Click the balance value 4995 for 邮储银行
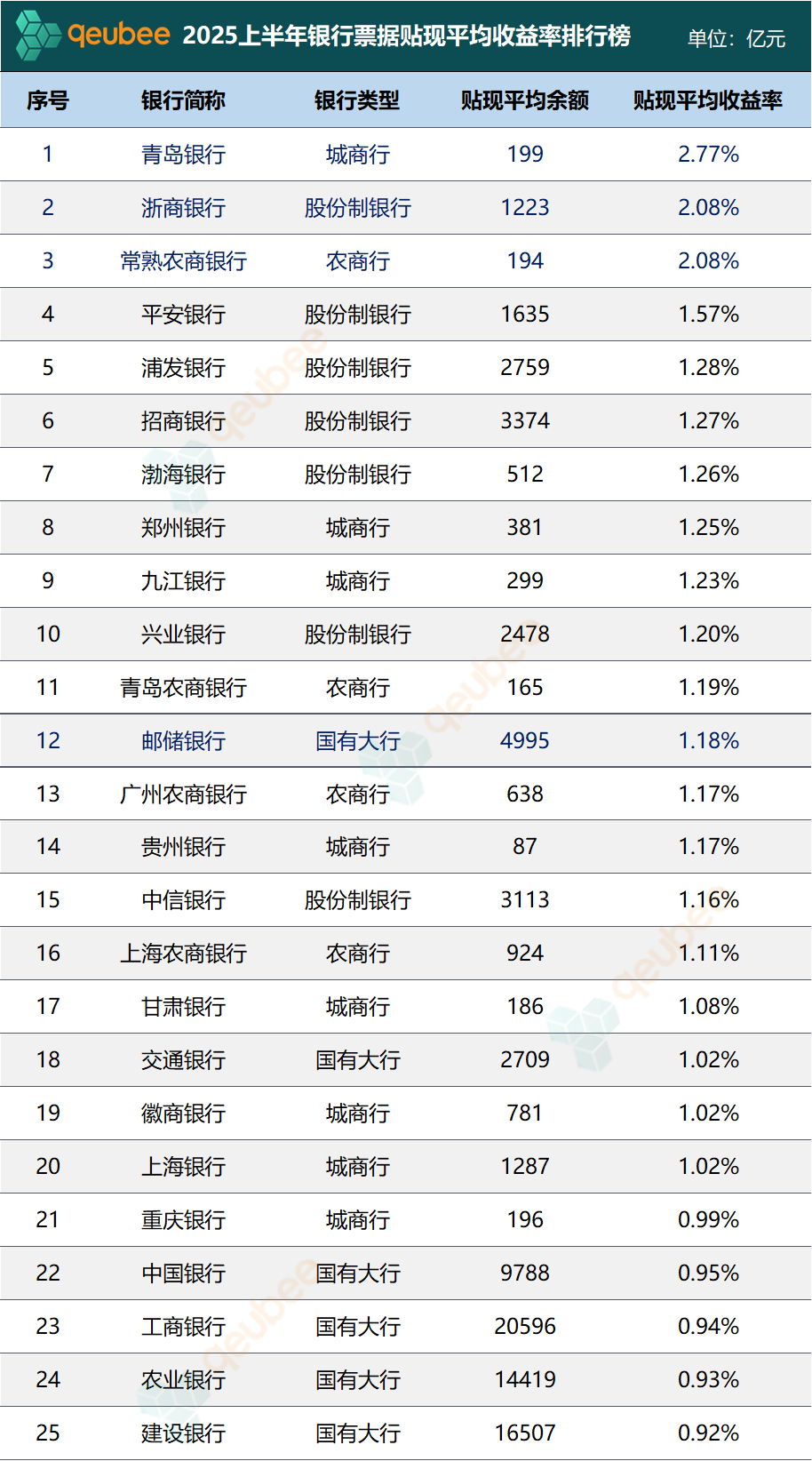 (x=525, y=741)
